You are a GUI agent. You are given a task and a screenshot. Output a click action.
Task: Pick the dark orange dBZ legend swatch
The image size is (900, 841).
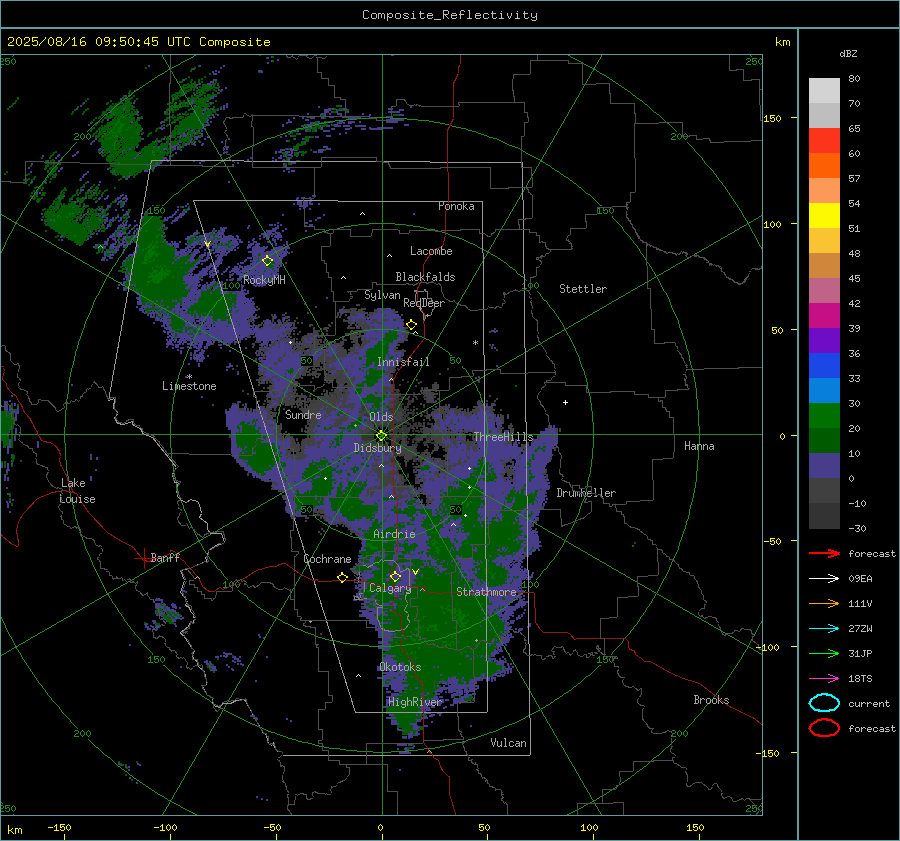824,166
